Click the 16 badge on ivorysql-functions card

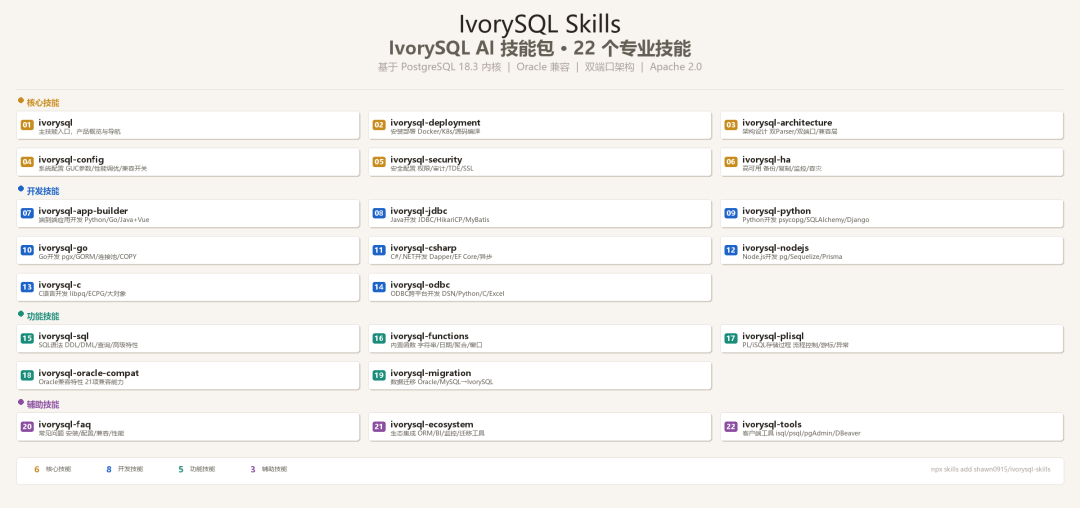coord(379,339)
